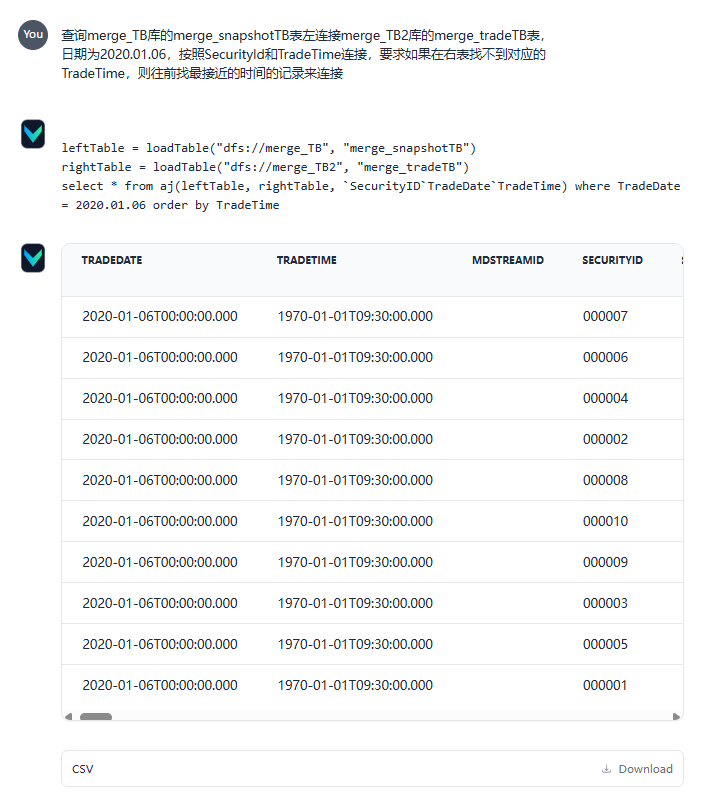Screen dimensions: 705x798
Task: Click the trade date in the 000007 row
Action: point(160,316)
